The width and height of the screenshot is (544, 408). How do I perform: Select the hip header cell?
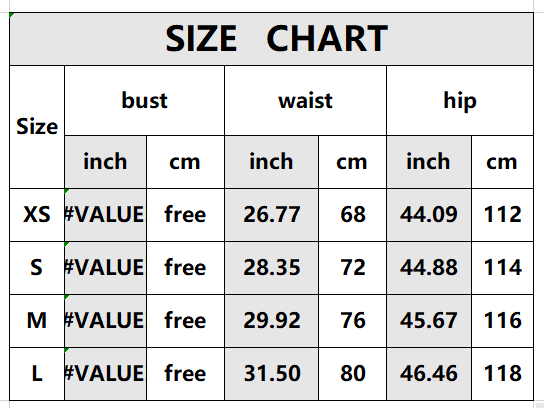pos(460,101)
